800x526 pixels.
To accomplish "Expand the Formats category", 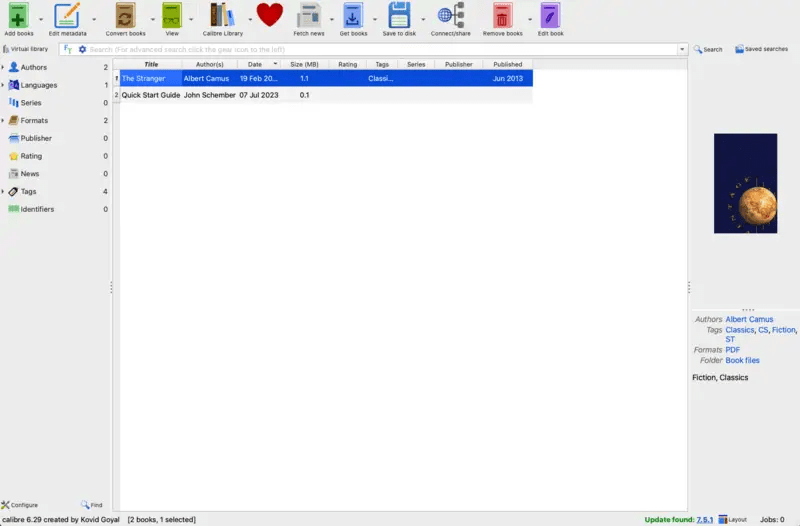I will click(x=3, y=120).
